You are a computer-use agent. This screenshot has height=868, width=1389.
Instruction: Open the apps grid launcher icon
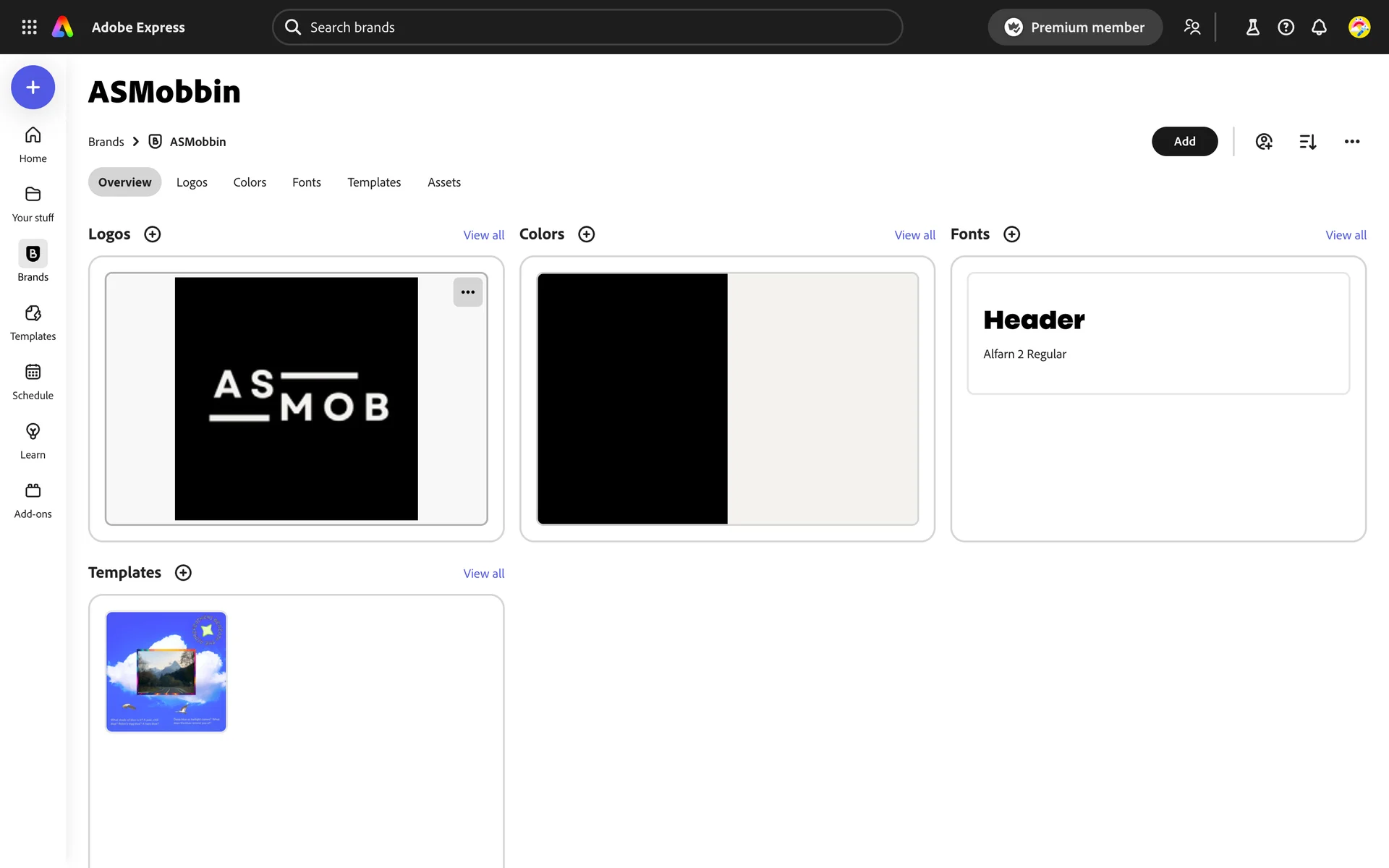coord(29,27)
